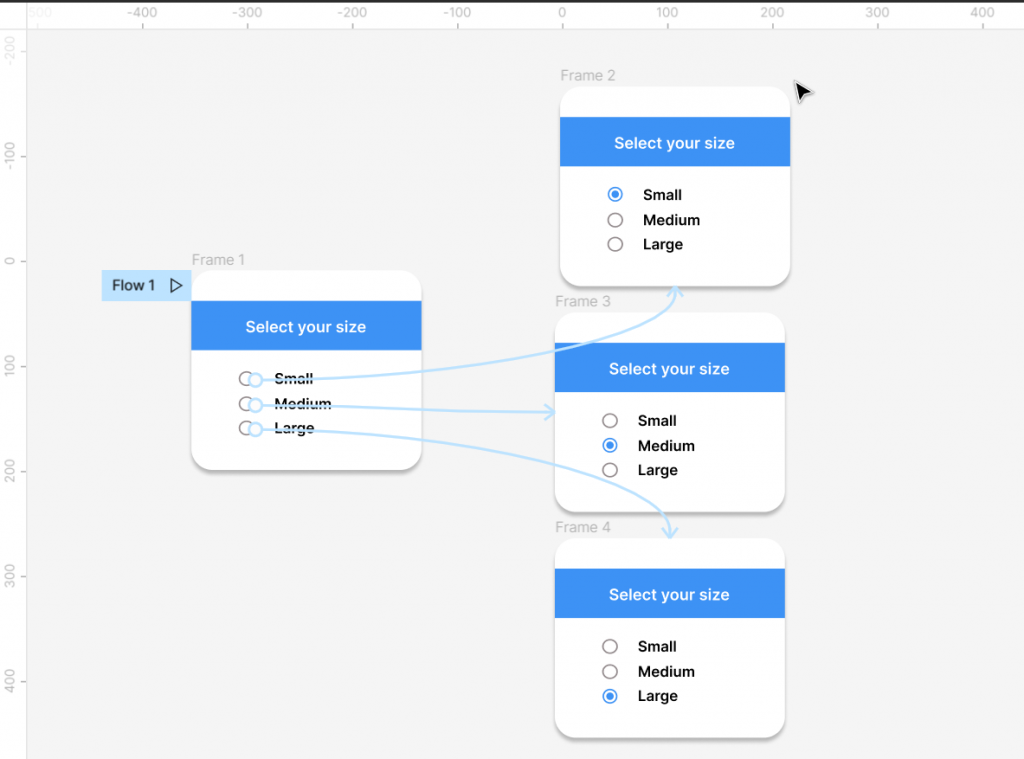Select the Large radio button in Frame 4
This screenshot has width=1024, height=759.
click(x=610, y=696)
